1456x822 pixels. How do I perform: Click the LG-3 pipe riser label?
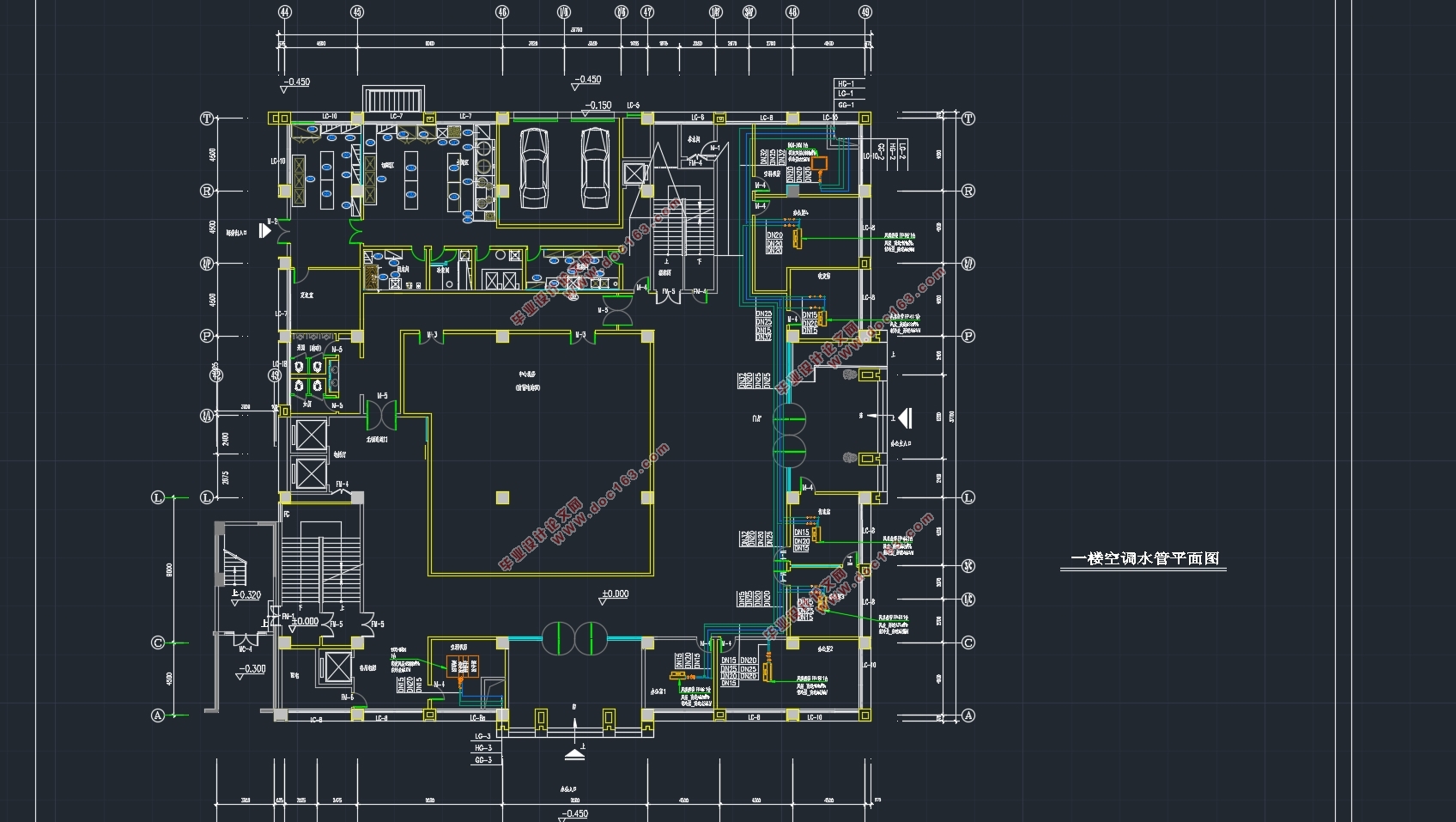[x=483, y=736]
